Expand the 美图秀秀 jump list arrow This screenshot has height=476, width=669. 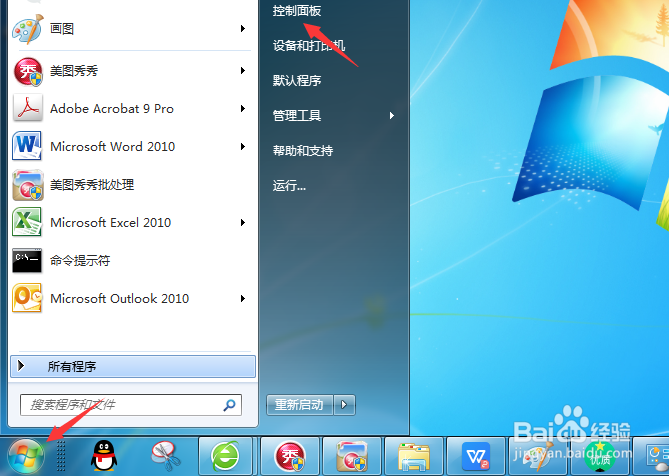point(242,70)
